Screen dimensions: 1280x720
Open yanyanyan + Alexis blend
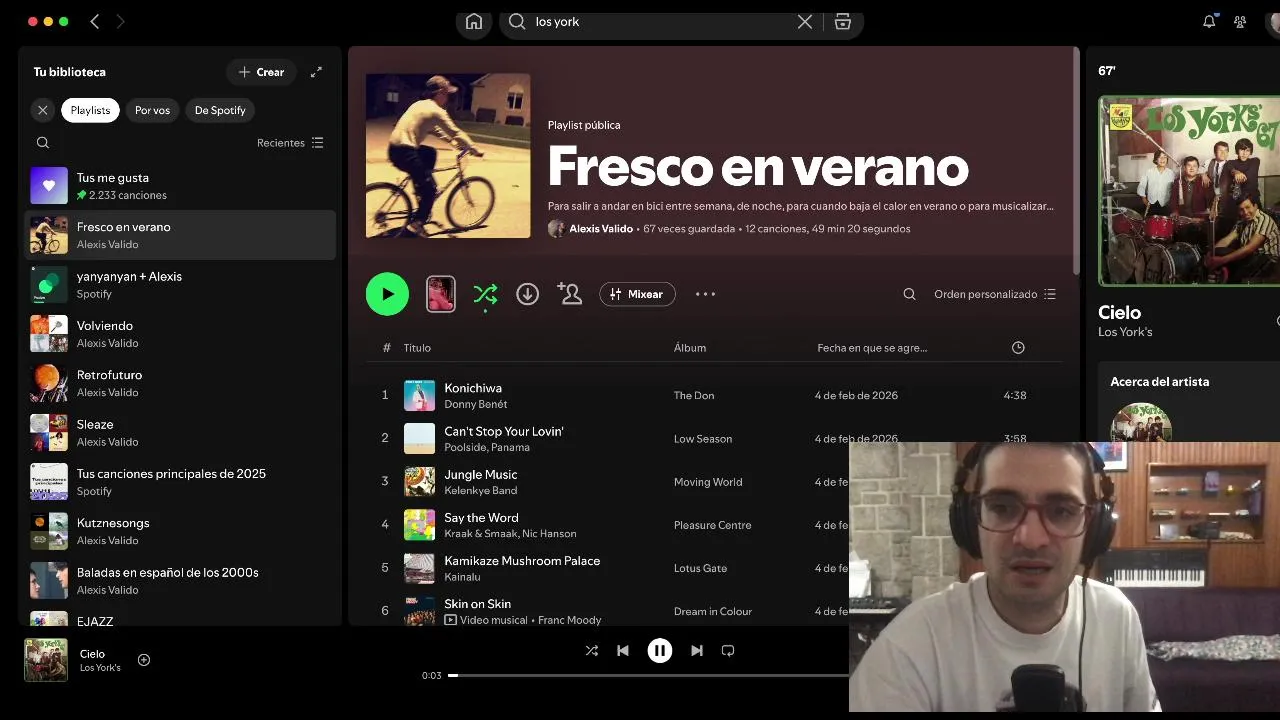click(x=180, y=284)
